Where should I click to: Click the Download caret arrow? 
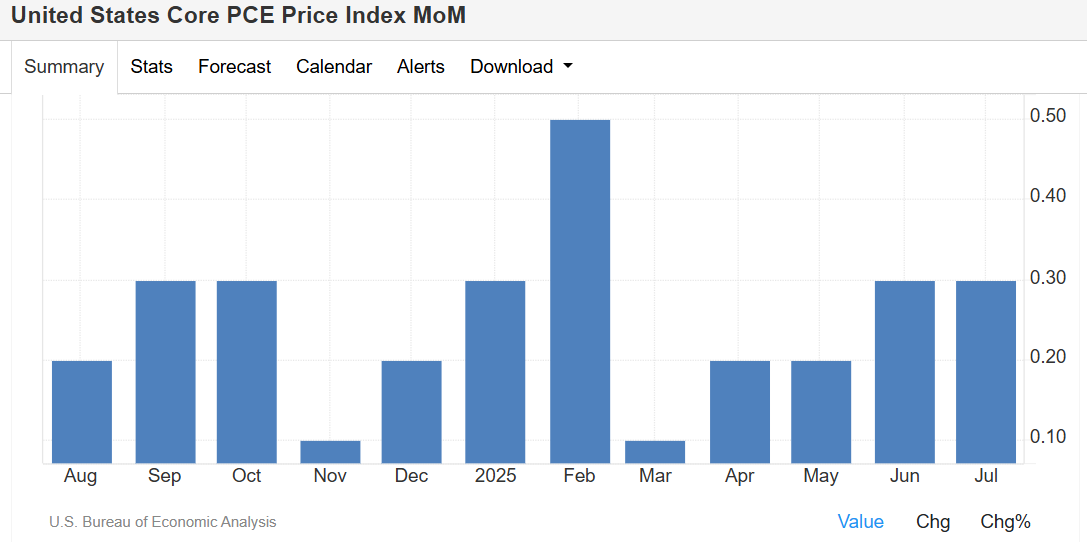click(568, 67)
